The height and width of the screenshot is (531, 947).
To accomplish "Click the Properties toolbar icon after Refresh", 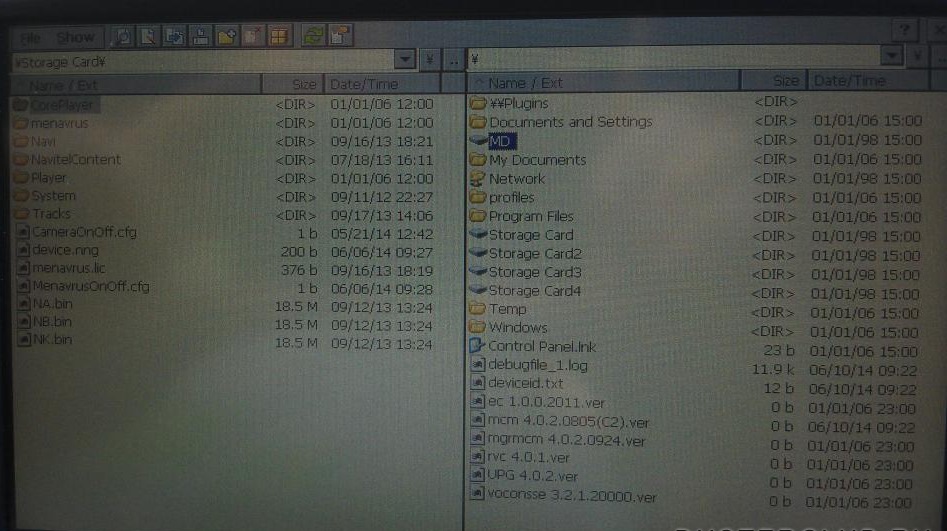I will click(x=339, y=36).
